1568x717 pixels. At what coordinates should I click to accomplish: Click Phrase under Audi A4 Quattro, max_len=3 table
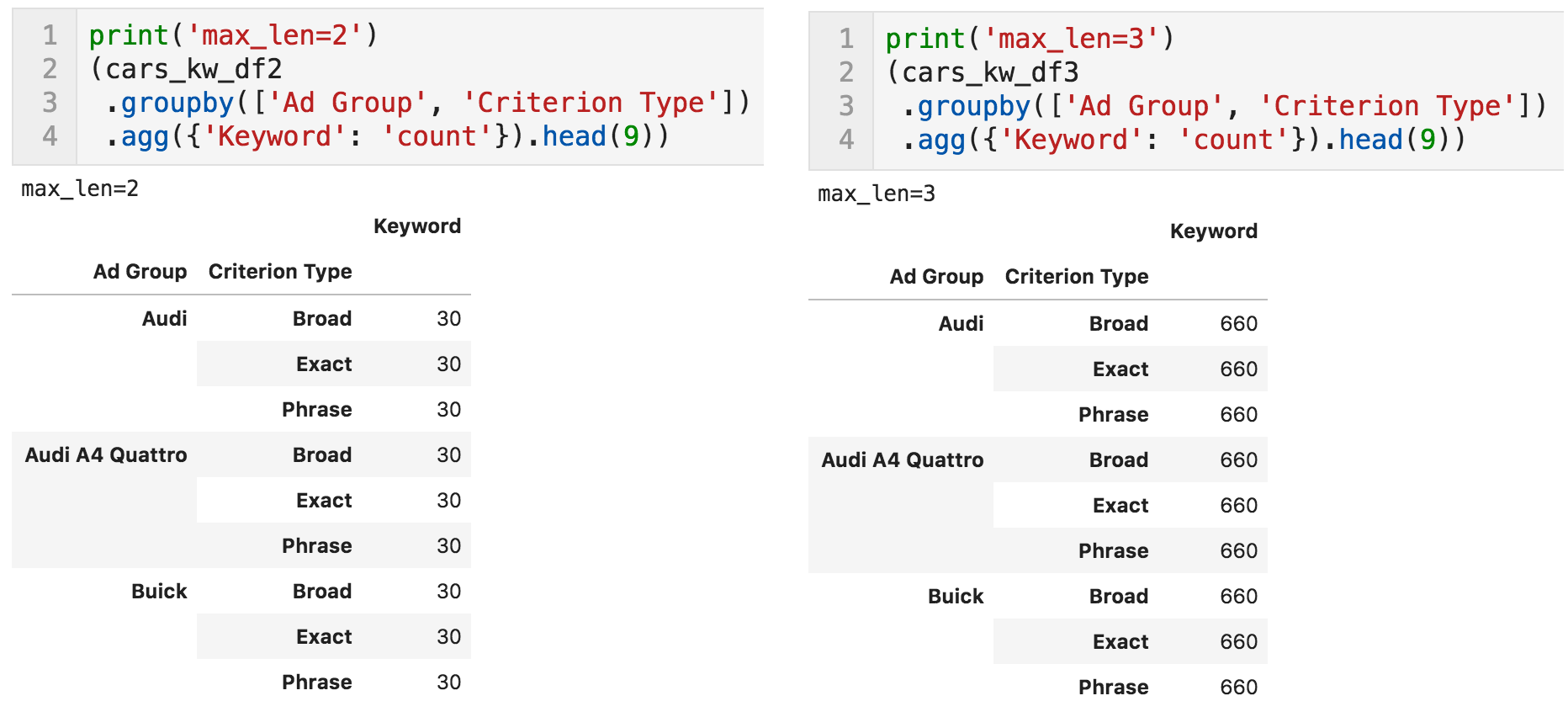point(1114,551)
